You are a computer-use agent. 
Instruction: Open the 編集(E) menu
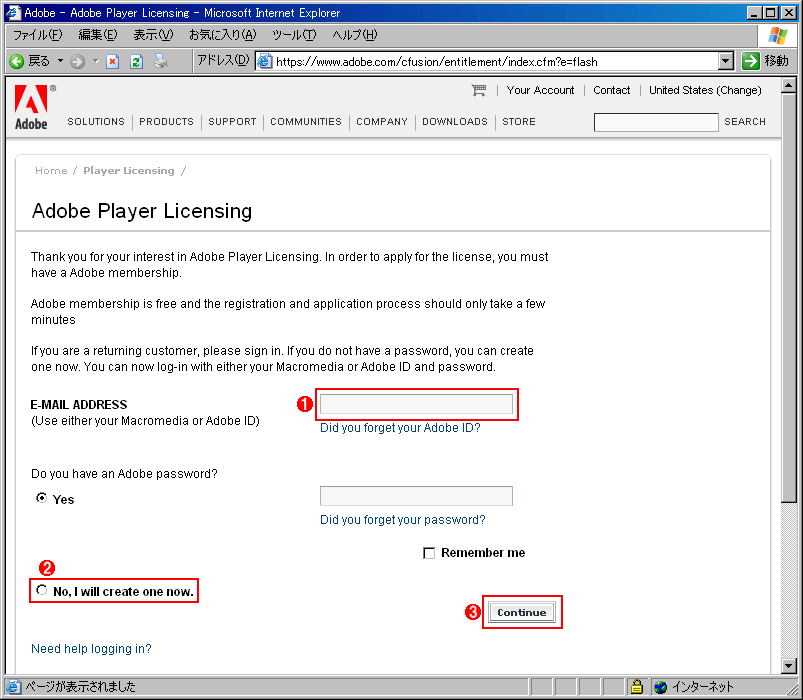click(x=98, y=35)
